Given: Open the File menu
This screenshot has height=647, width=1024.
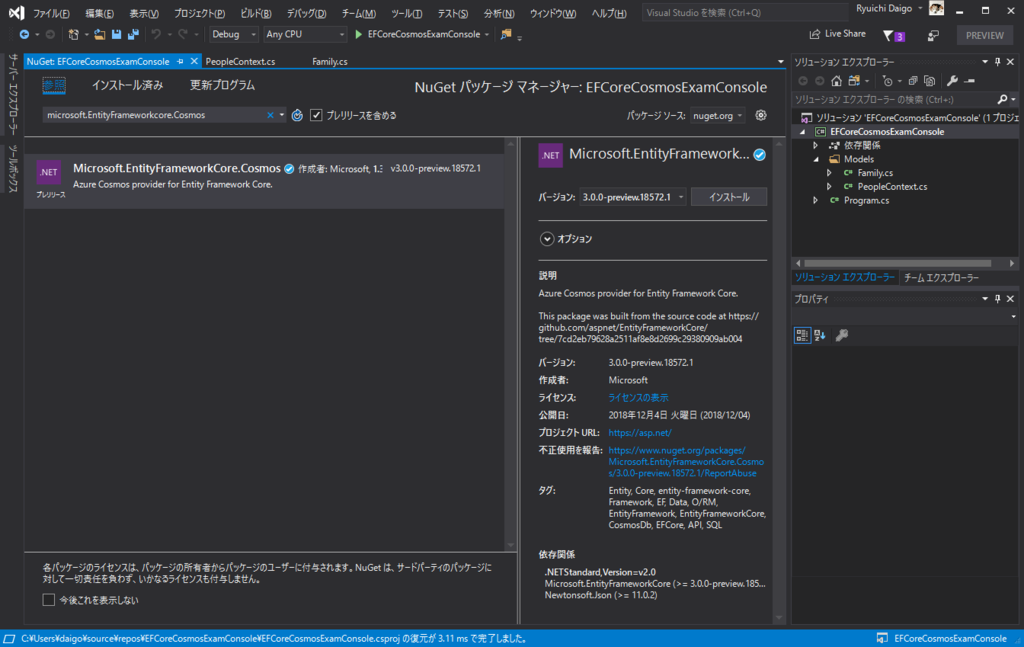Looking at the screenshot, I should 51,13.
